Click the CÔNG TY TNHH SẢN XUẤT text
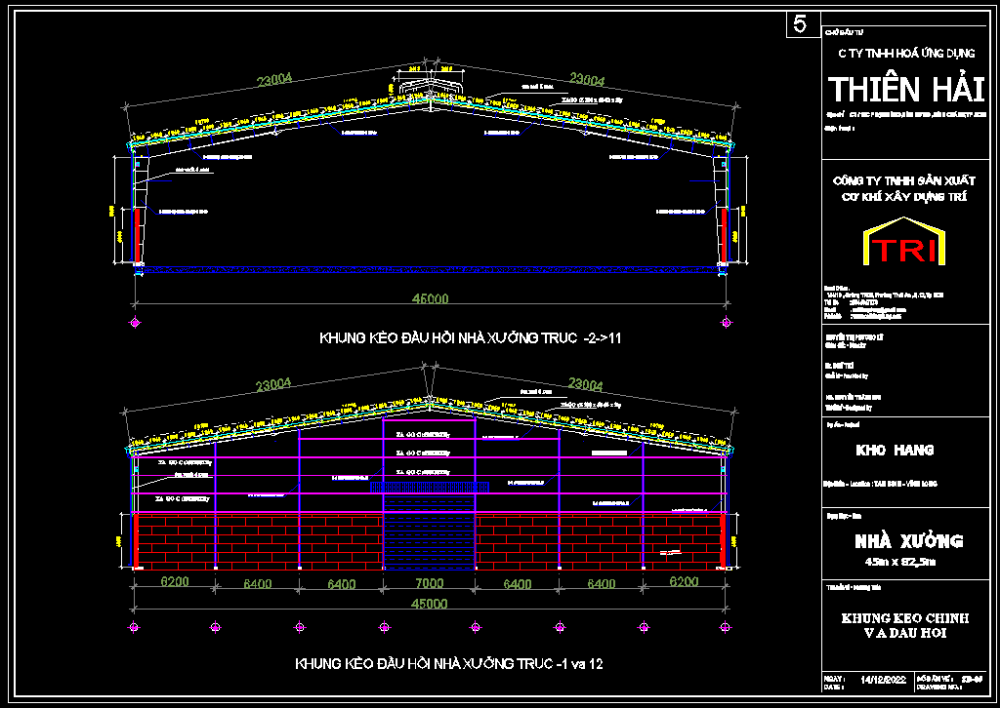The image size is (1000, 708). point(904,181)
